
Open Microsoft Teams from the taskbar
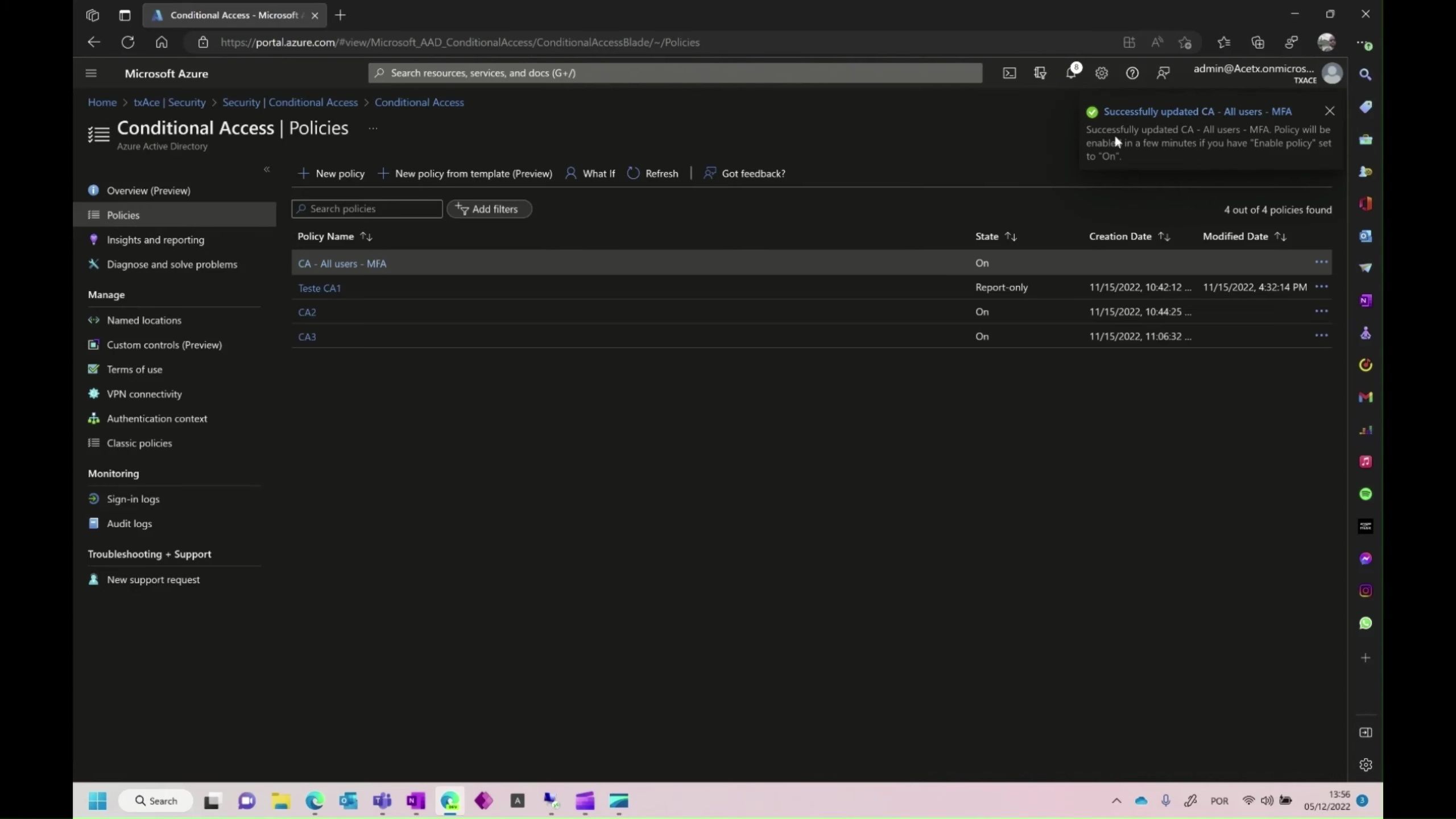382,801
